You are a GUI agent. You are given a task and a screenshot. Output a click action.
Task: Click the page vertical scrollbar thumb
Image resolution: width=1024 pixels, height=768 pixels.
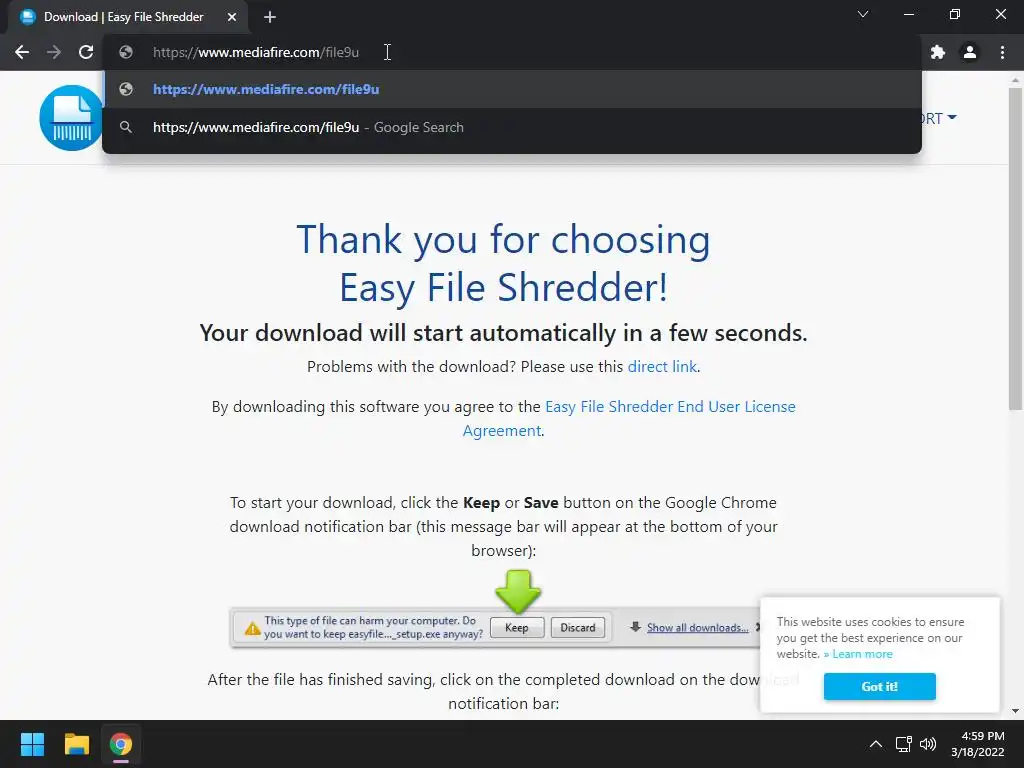point(1015,248)
